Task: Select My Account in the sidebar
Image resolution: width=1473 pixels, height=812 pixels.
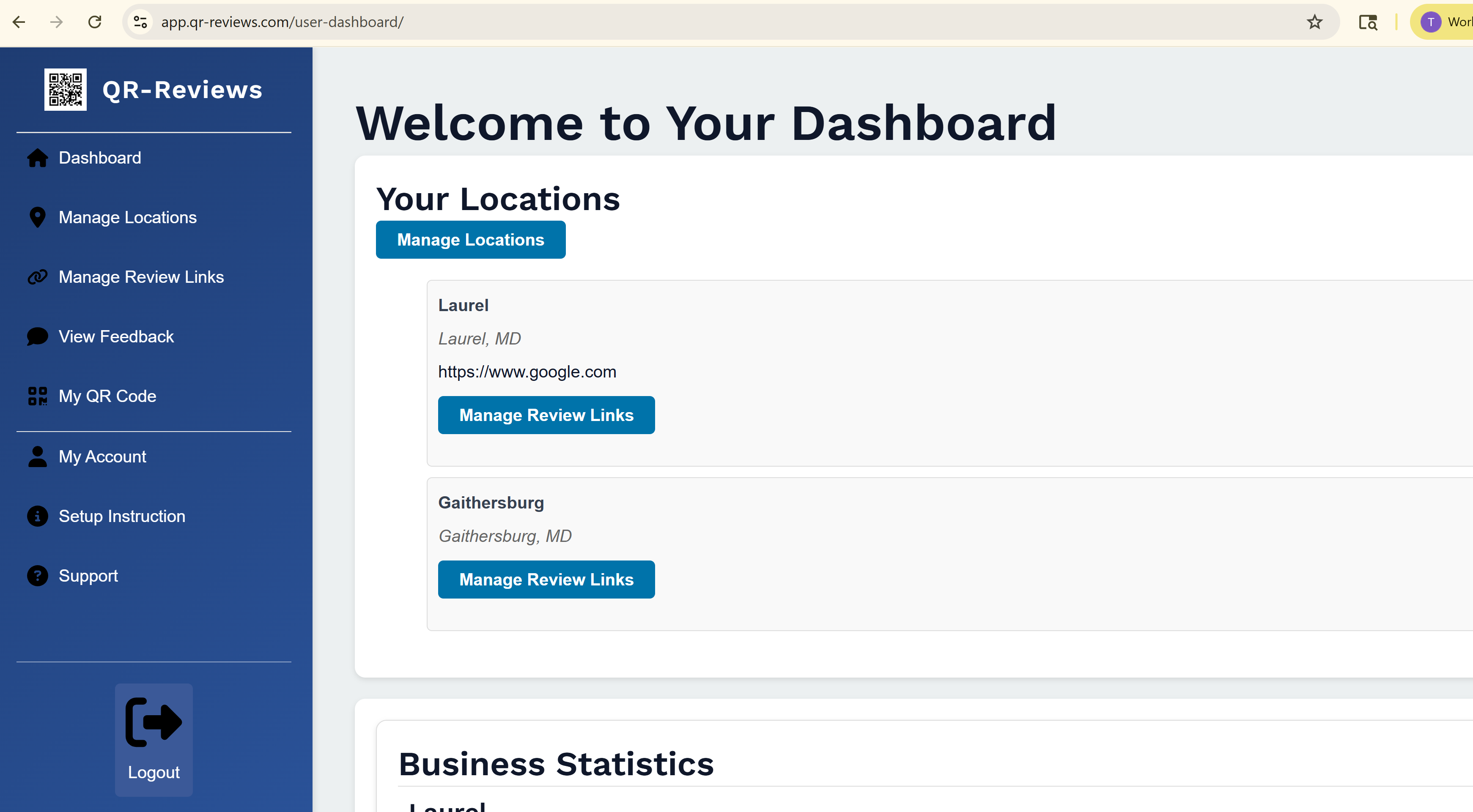Action: pos(102,457)
